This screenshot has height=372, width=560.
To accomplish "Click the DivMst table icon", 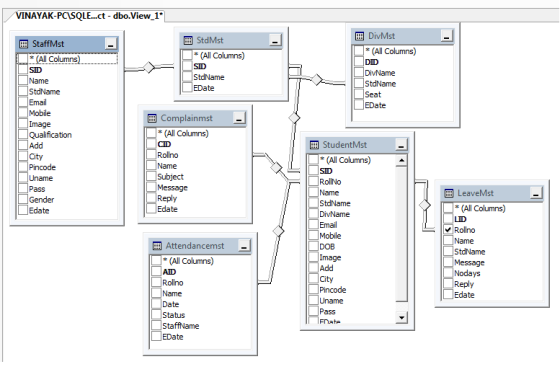I will tap(359, 36).
